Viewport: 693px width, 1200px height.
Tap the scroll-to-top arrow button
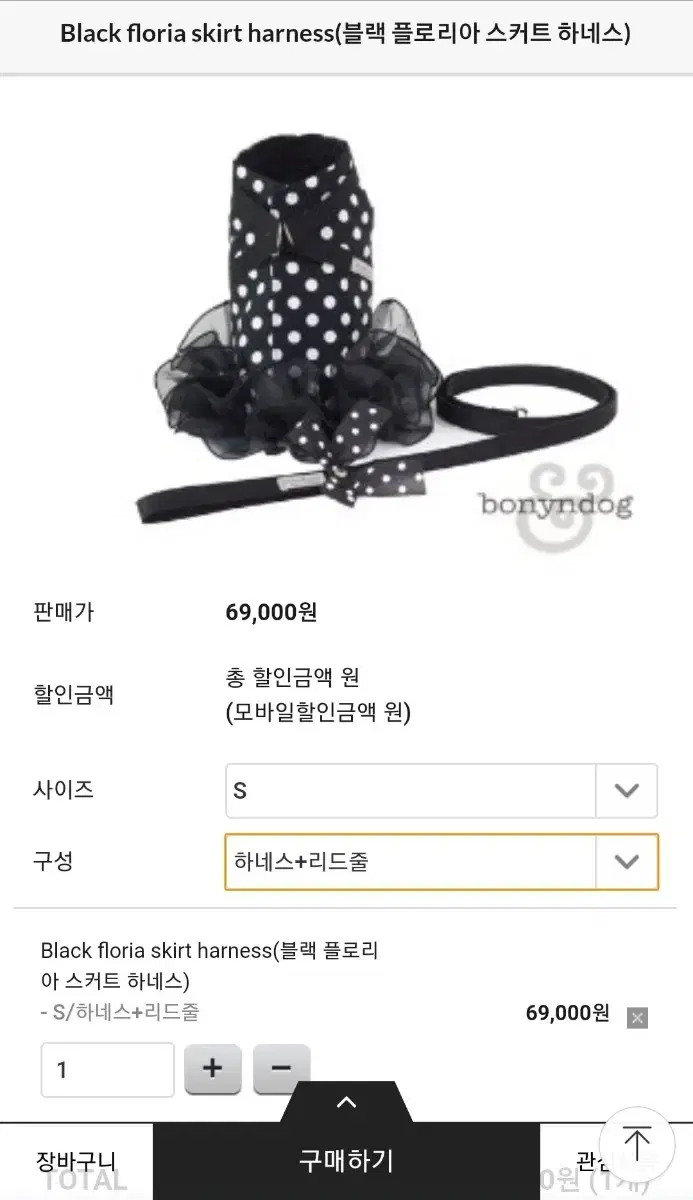[637, 1144]
